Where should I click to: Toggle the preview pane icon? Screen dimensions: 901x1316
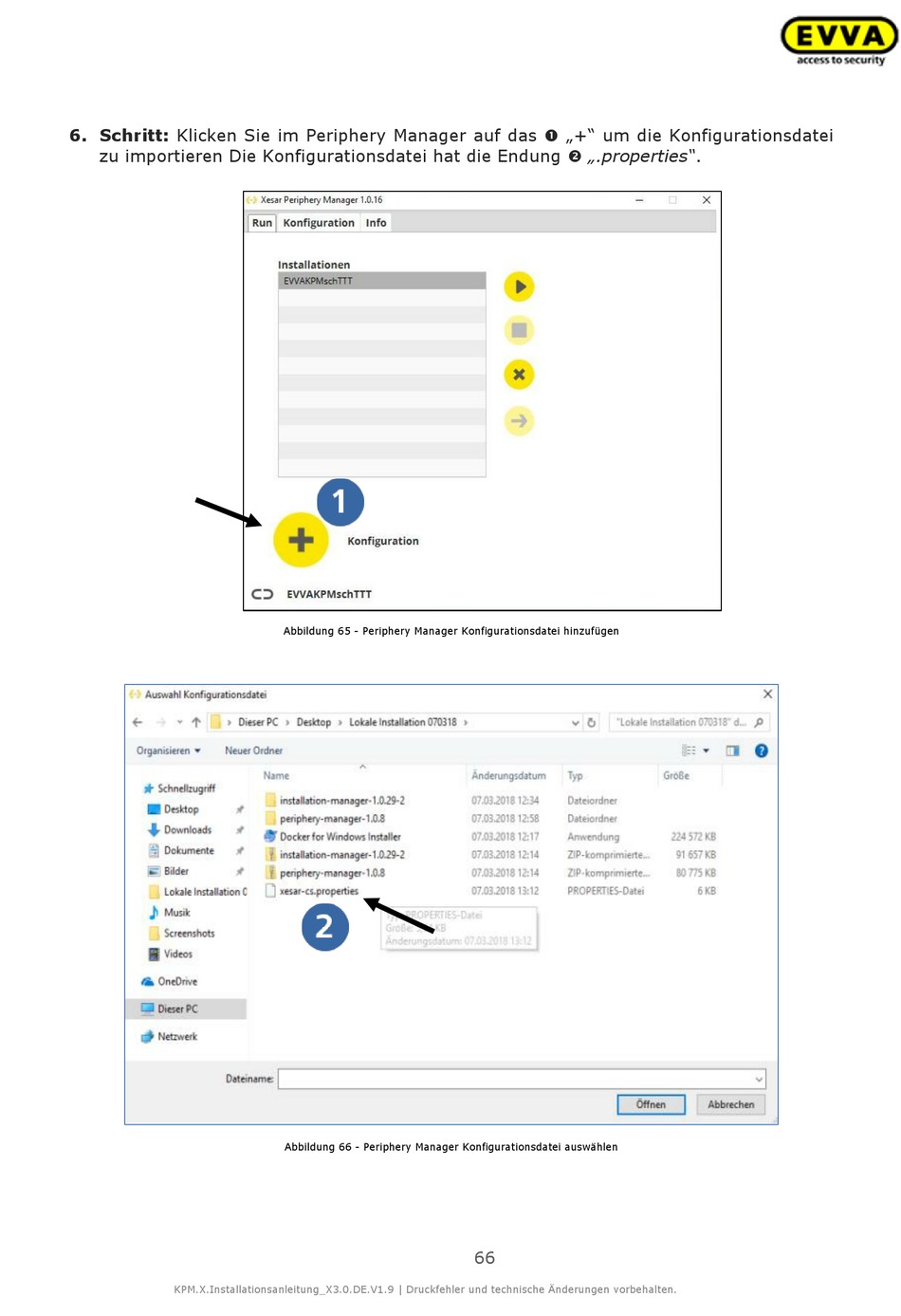732,751
